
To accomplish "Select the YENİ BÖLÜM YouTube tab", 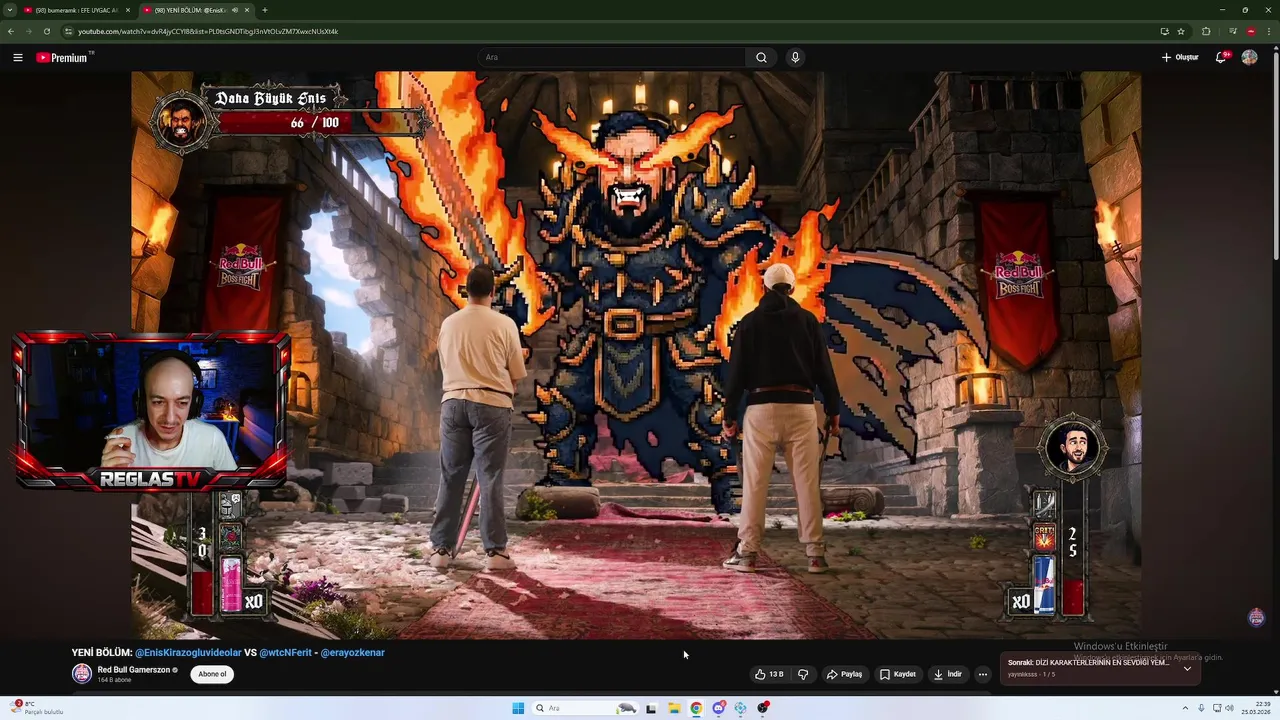I will pyautogui.click(x=190, y=10).
